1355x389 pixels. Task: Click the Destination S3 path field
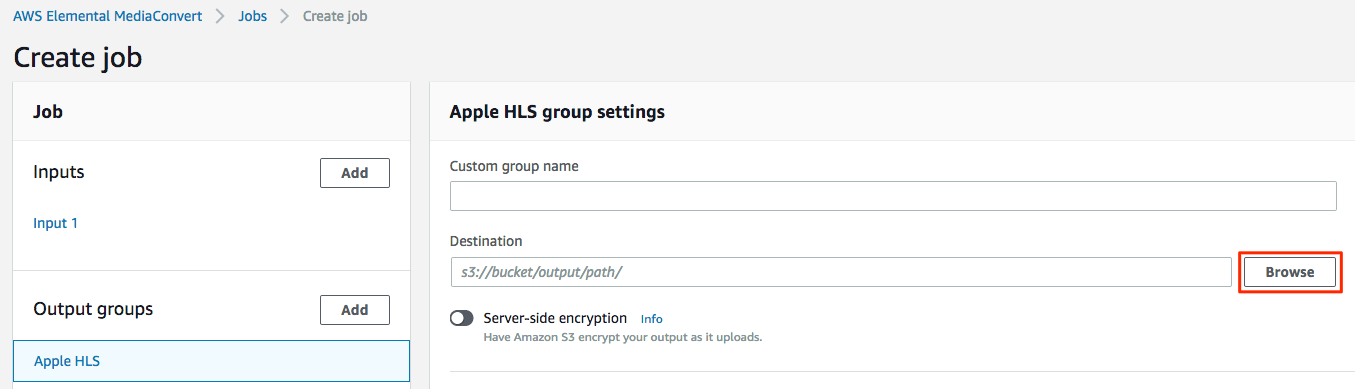(841, 272)
